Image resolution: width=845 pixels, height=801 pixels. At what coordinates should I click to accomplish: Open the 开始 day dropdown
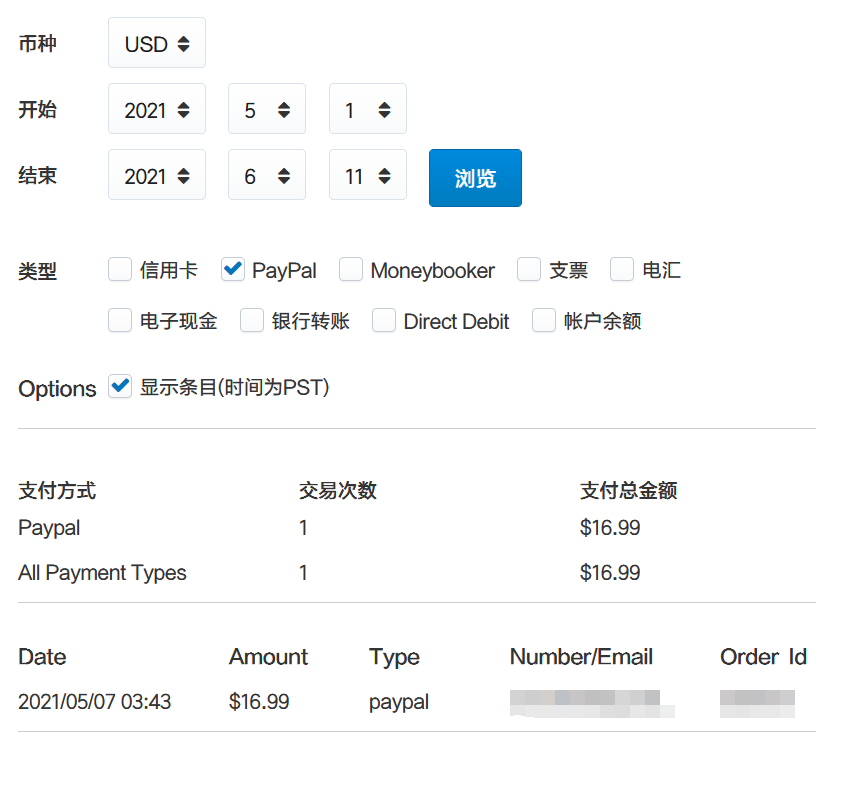pyautogui.click(x=367, y=109)
